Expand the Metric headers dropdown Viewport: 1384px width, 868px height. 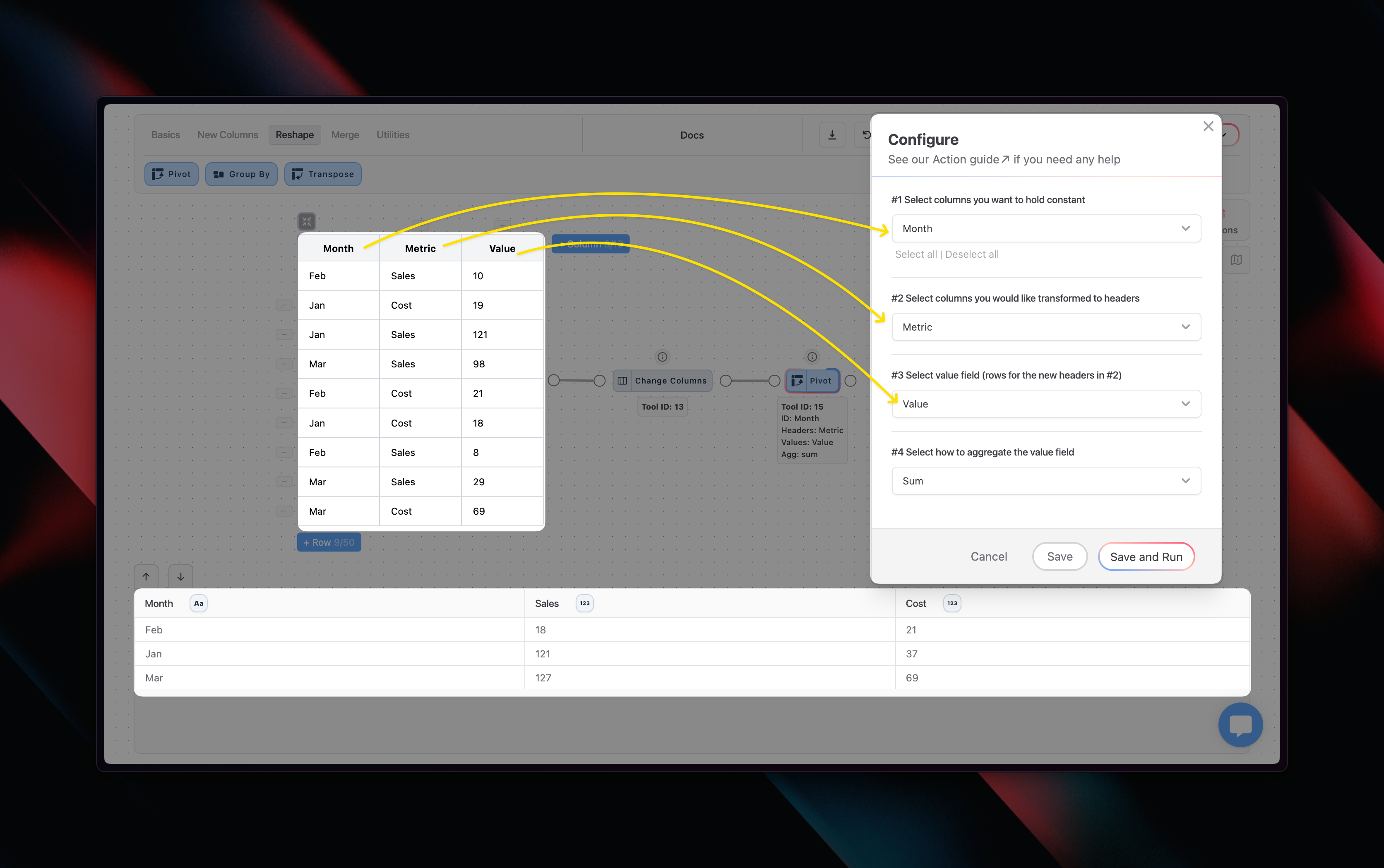tap(1046, 327)
